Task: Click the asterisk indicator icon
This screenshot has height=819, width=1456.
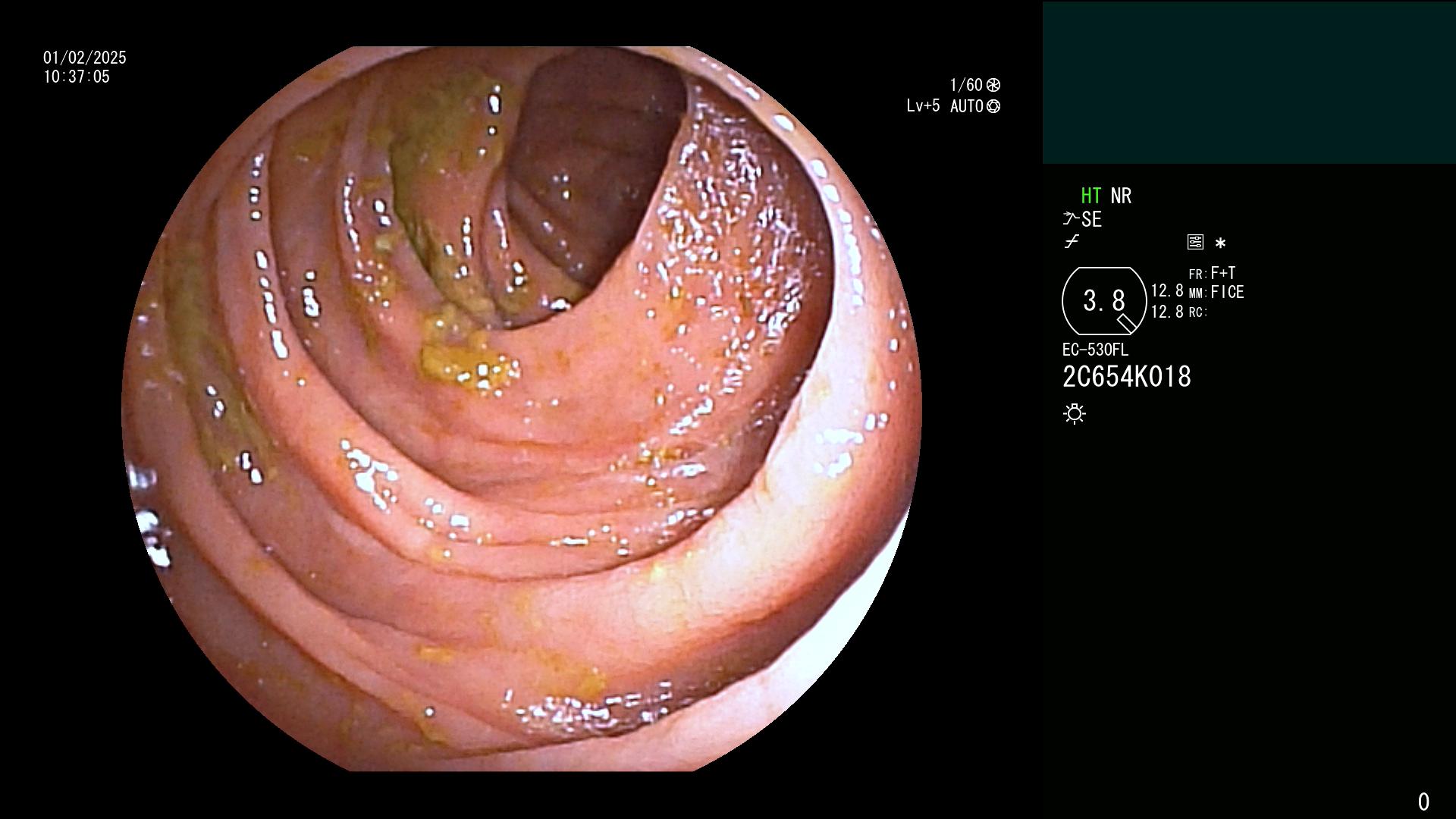Action: click(1220, 243)
